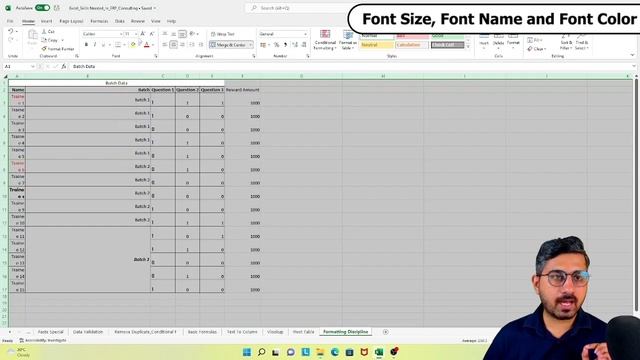Viewport: 640px width, 360px height.
Task: Open the Page Layout ribbon tab
Action: point(71,21)
